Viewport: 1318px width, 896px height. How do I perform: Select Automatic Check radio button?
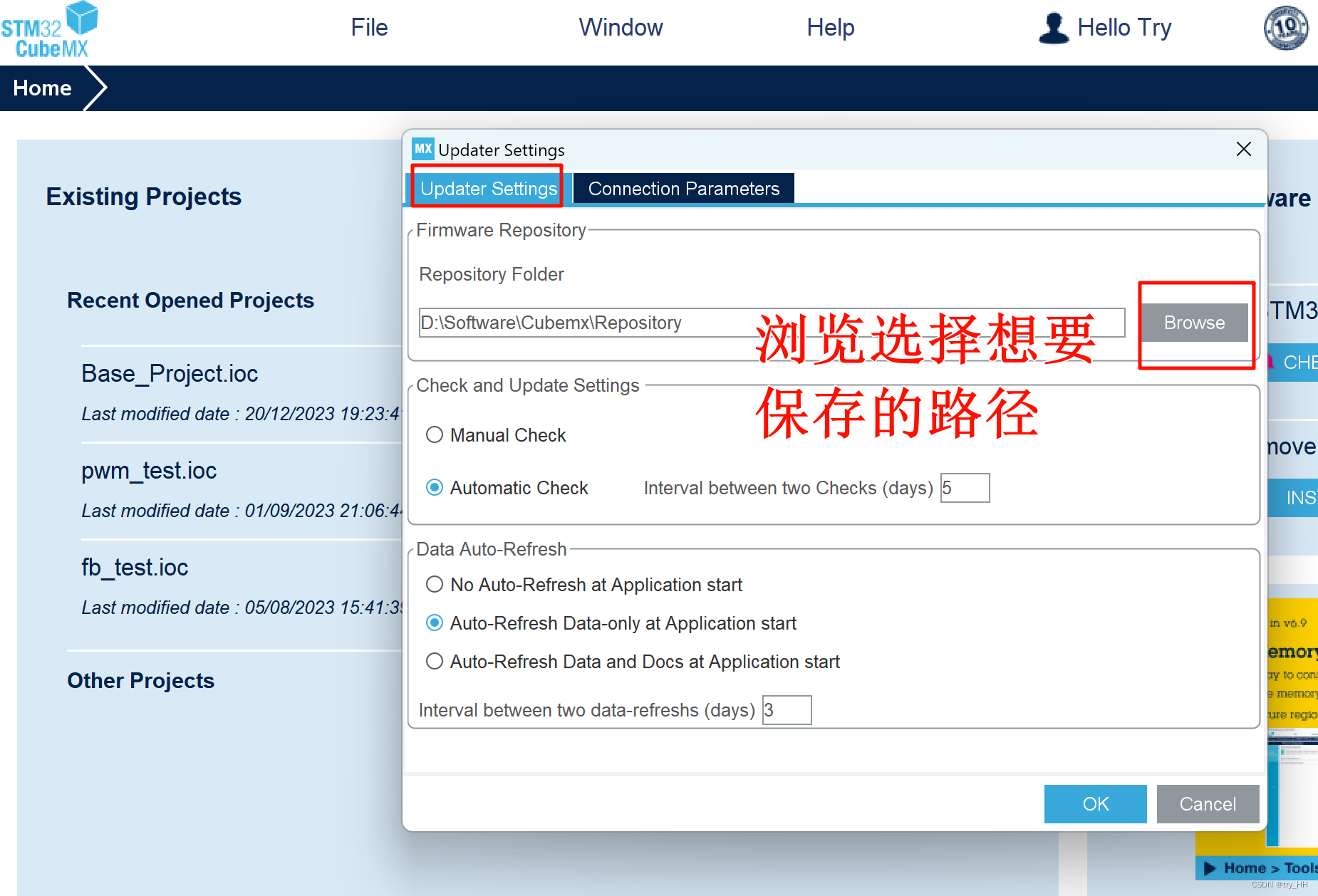pos(435,487)
